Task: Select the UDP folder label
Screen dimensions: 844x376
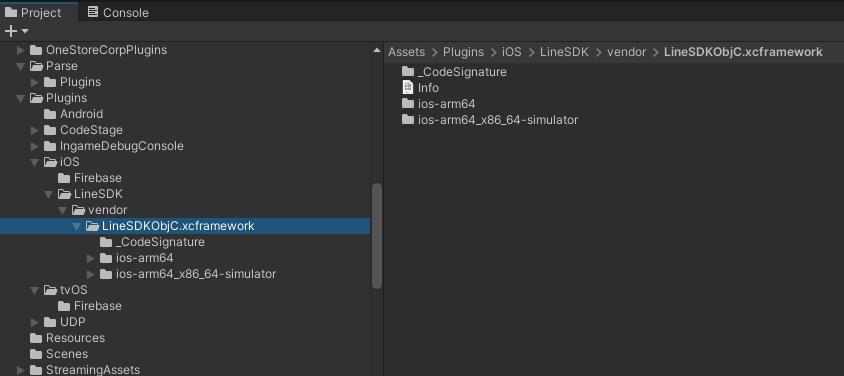Action: point(73,322)
